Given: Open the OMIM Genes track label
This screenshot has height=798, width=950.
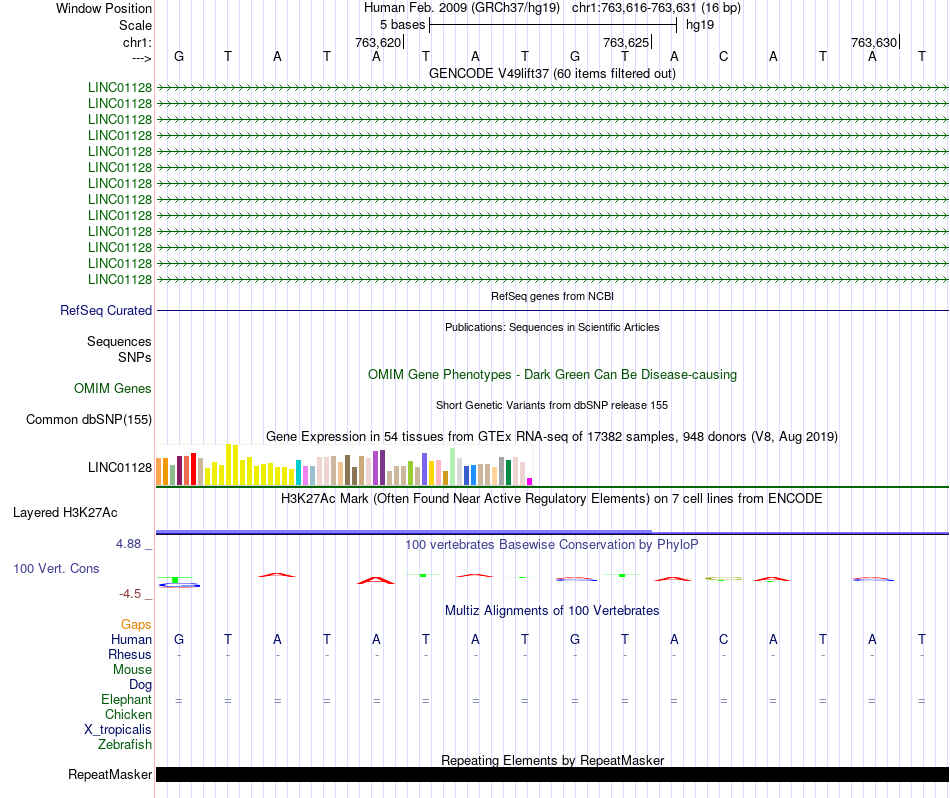Looking at the screenshot, I should pyautogui.click(x=113, y=388).
